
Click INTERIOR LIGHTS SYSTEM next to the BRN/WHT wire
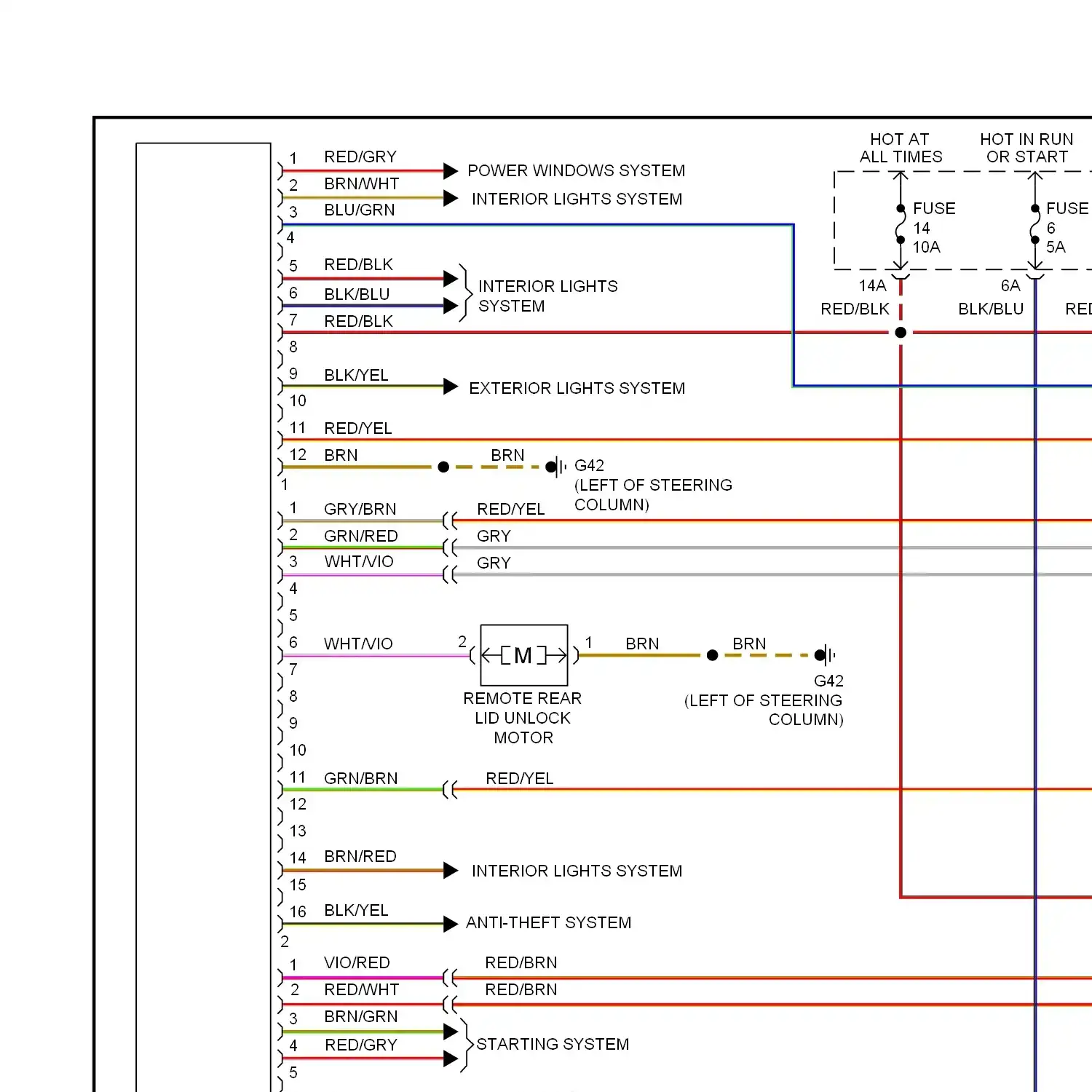coord(577,199)
